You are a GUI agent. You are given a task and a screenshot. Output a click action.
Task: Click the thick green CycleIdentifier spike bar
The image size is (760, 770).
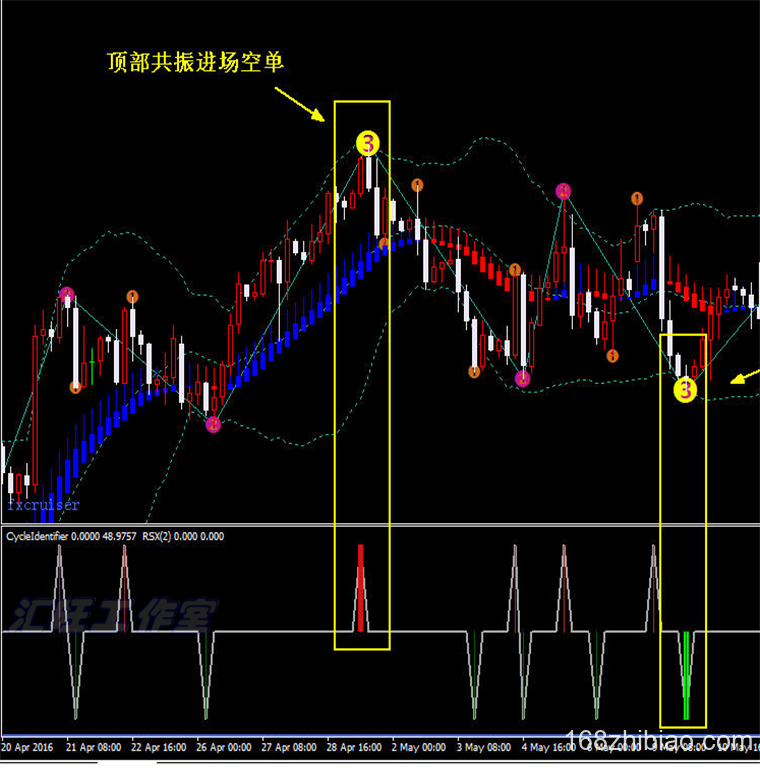[x=686, y=676]
